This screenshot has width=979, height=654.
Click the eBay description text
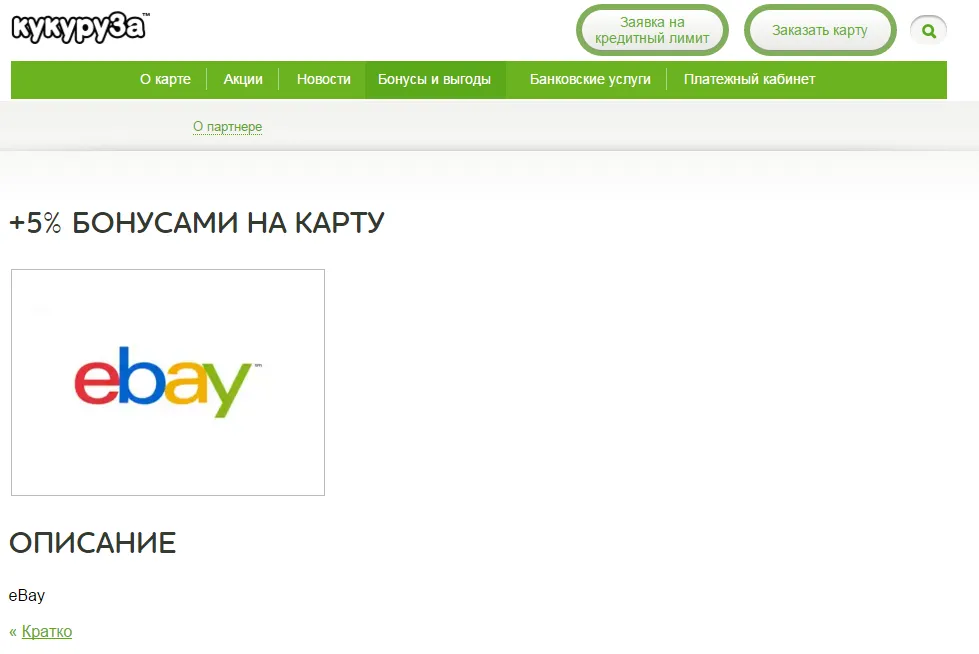27,596
